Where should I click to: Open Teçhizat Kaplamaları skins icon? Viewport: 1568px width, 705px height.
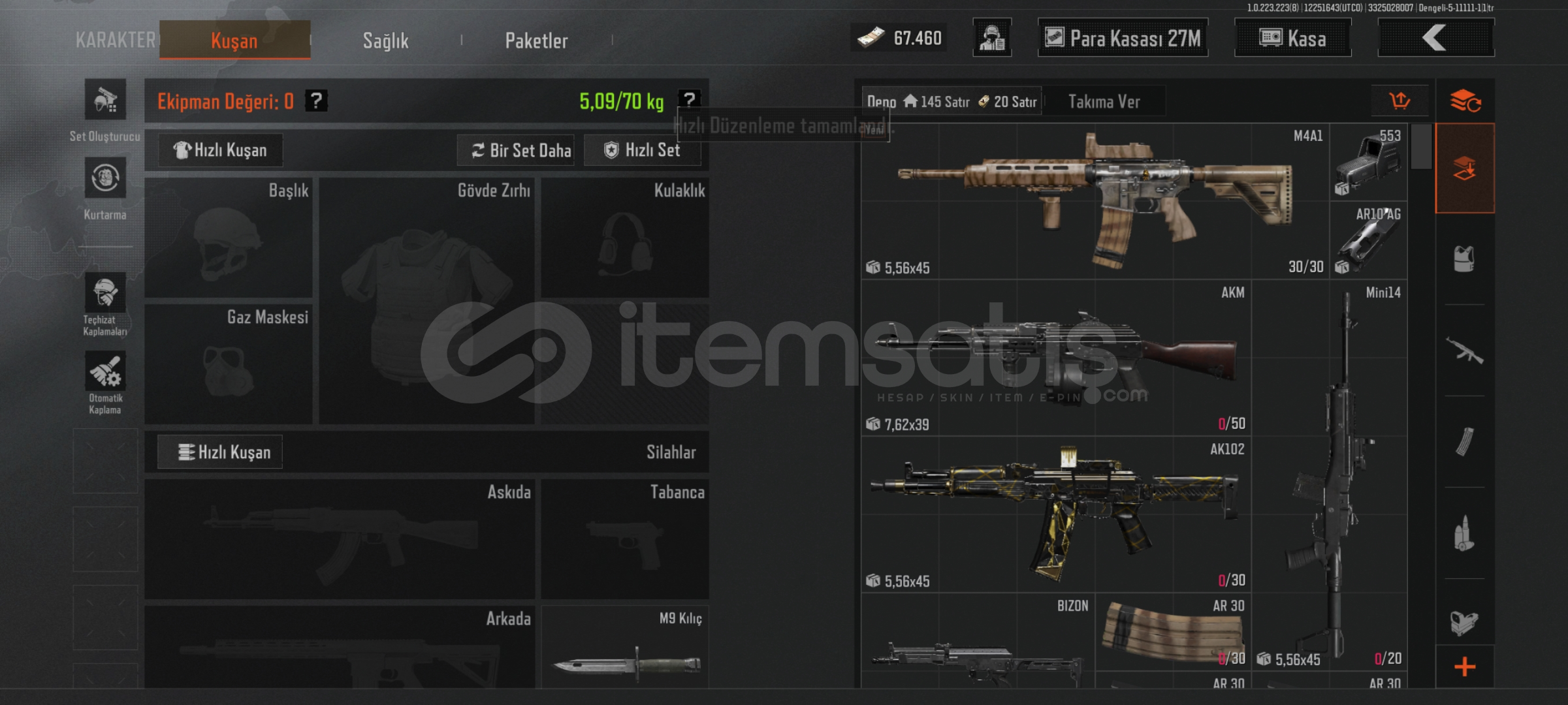point(105,292)
